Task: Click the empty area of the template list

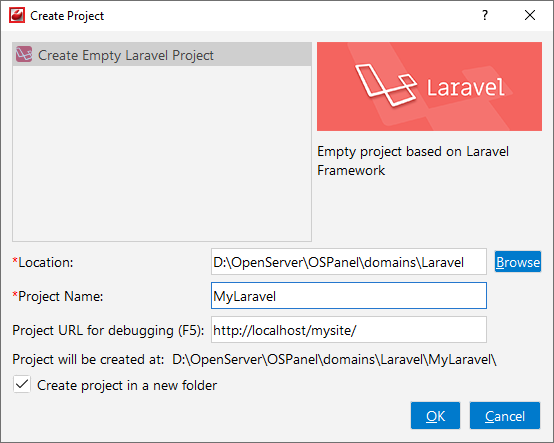Action: 162,154
